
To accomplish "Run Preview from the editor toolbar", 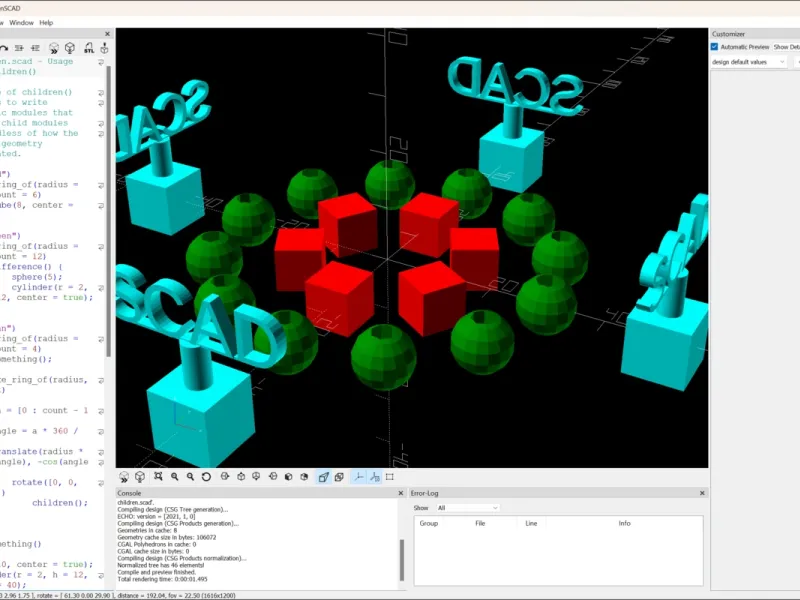I will [x=54, y=48].
